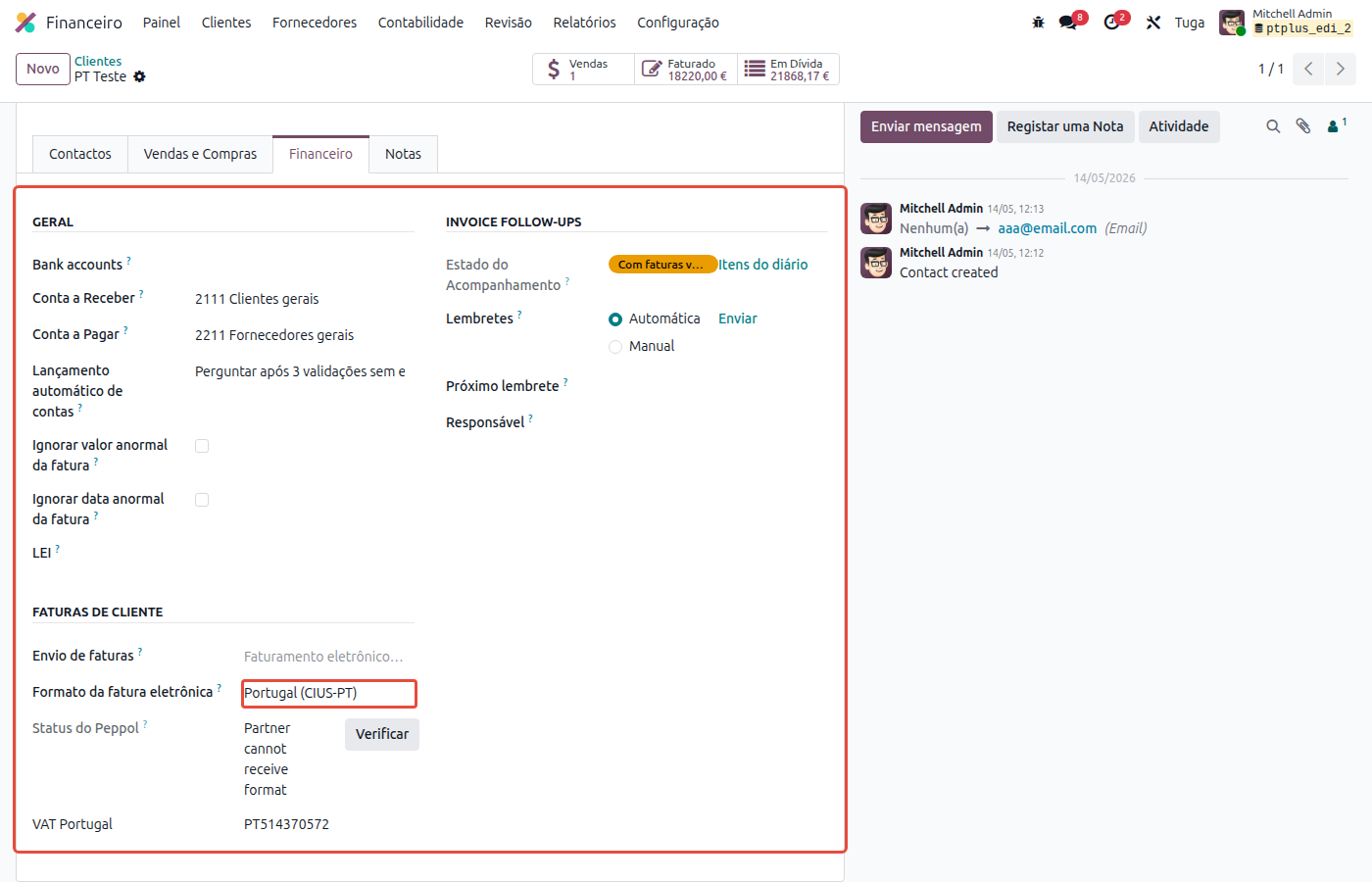The image size is (1372, 882).
Task: Search messages with the magnifier icon
Action: (1273, 126)
